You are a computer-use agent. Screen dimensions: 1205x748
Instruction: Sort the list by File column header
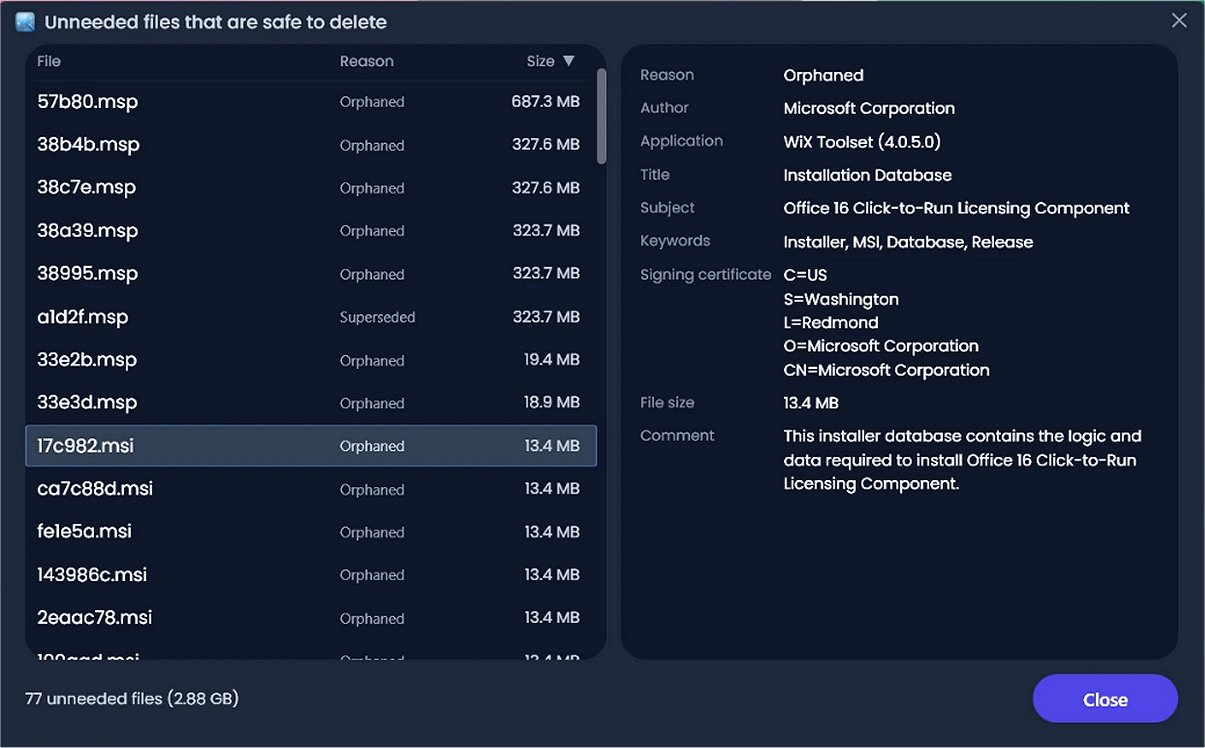49,61
